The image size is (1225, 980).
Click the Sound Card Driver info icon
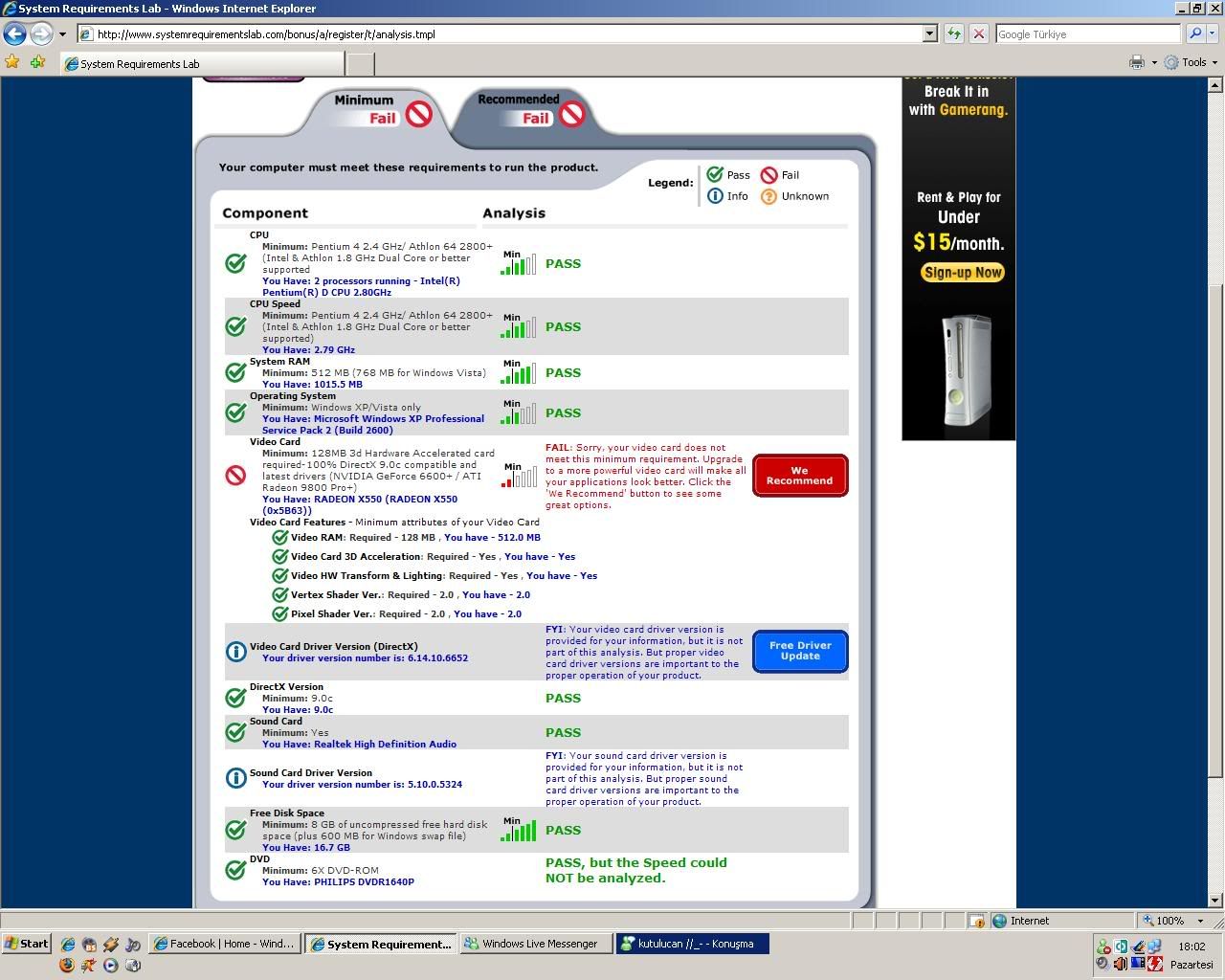click(235, 777)
